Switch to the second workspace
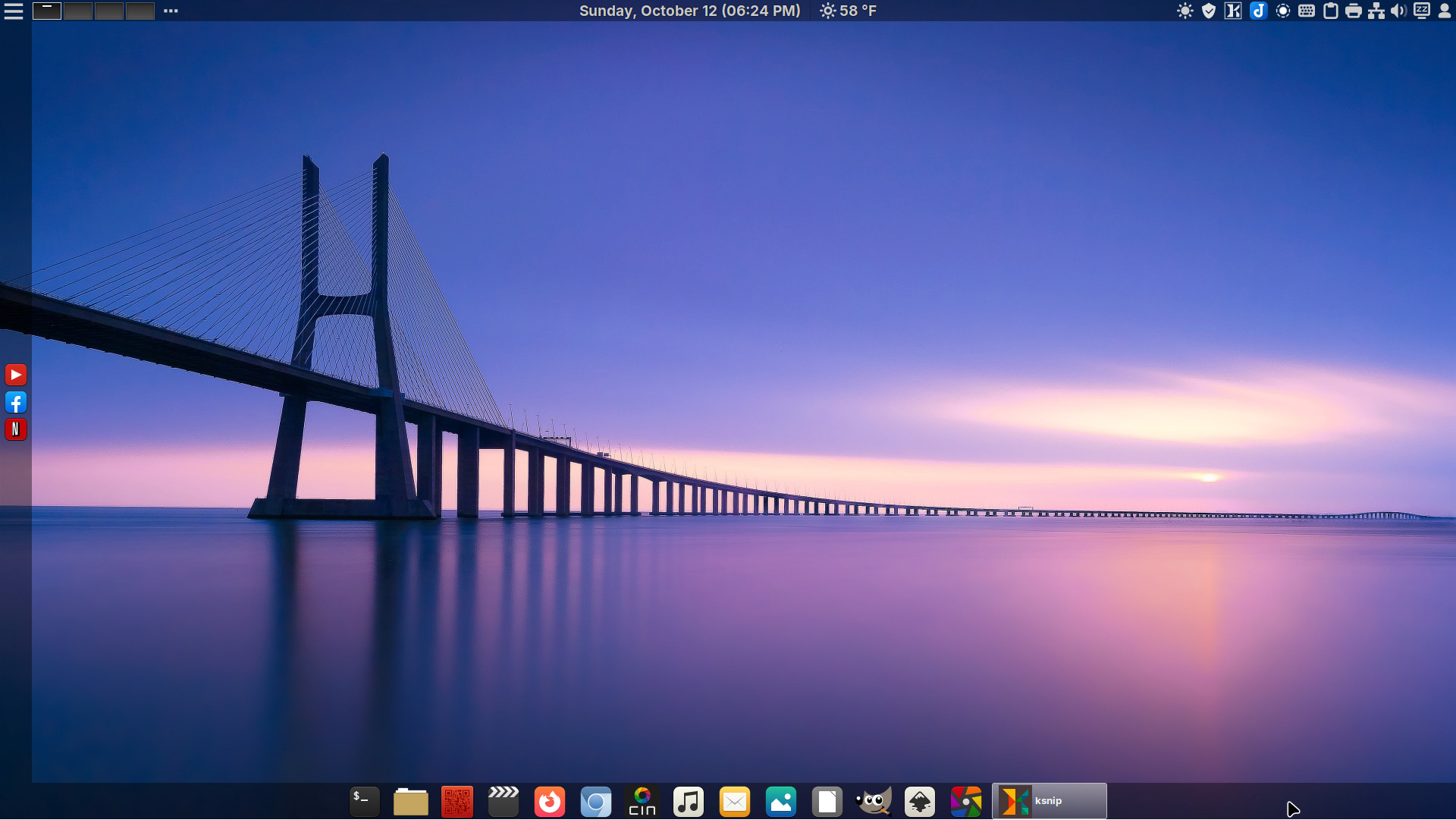The image size is (1456, 820). [x=78, y=11]
